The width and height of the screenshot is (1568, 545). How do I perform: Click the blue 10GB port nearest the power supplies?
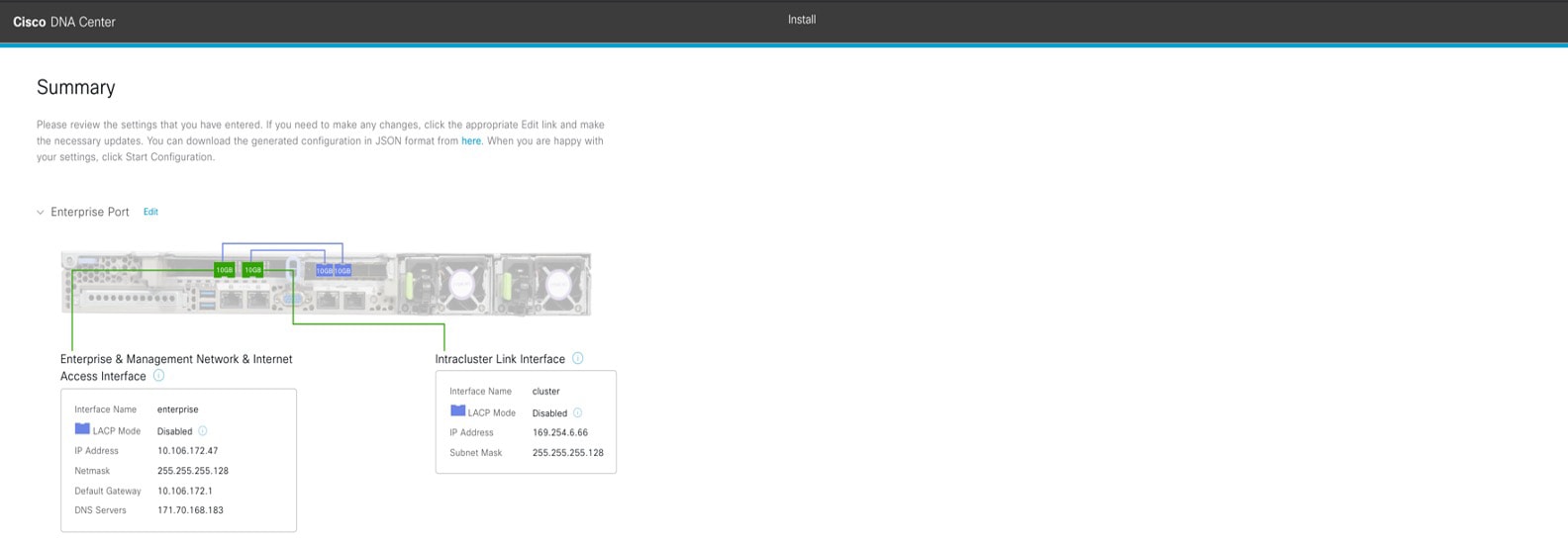(x=343, y=270)
